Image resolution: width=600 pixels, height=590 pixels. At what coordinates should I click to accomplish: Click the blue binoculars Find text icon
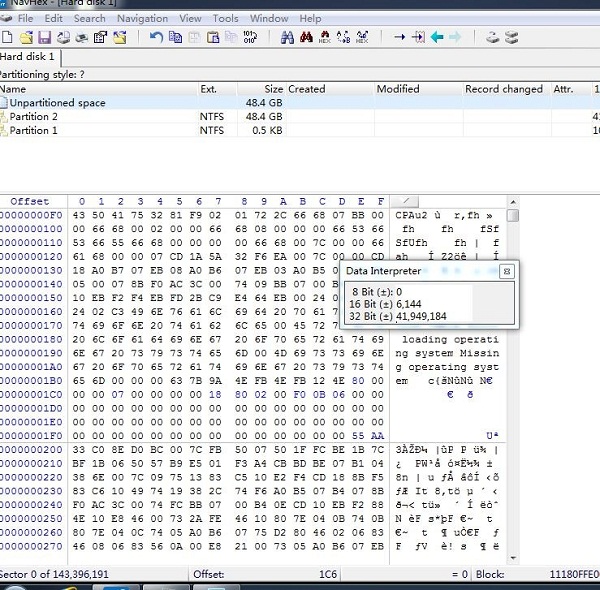(x=287, y=37)
